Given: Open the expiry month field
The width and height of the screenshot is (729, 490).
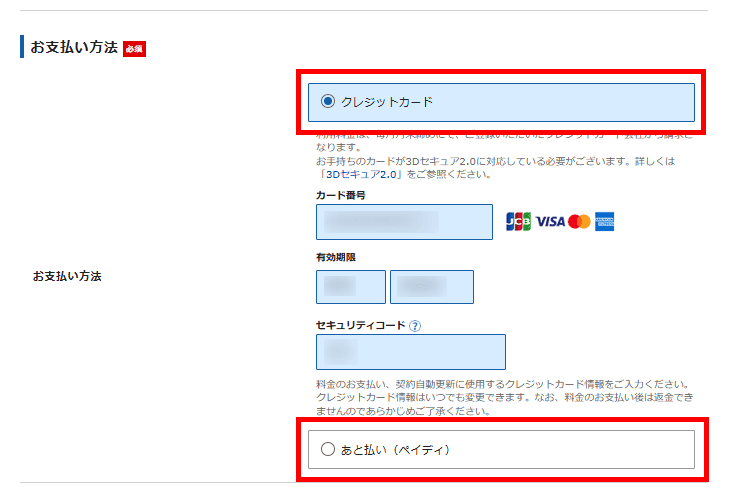Looking at the screenshot, I should point(351,287).
